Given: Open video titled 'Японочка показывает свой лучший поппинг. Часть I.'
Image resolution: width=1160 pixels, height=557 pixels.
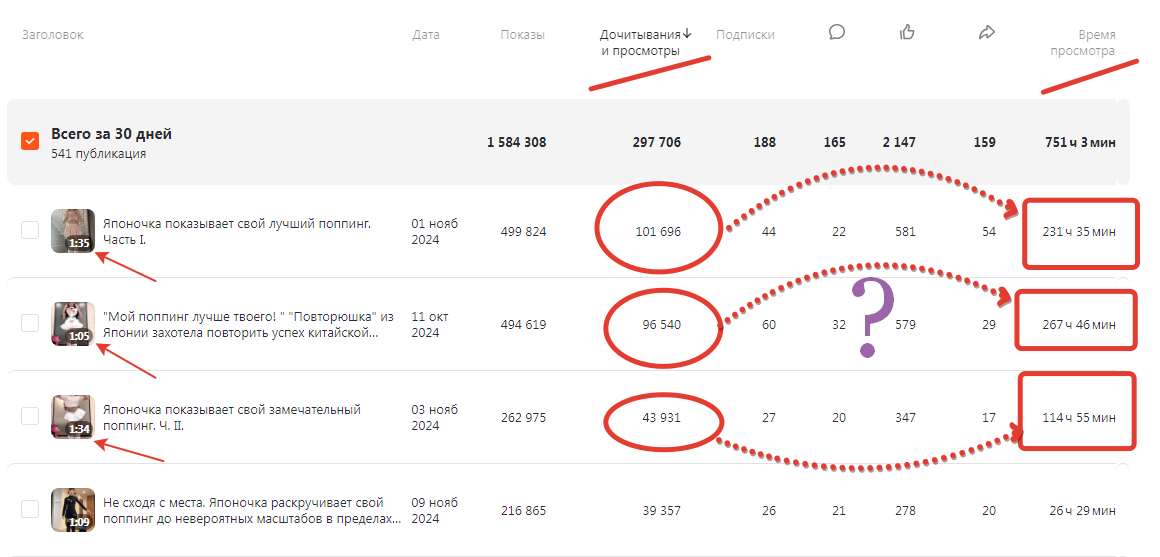Looking at the screenshot, I should point(236,231).
